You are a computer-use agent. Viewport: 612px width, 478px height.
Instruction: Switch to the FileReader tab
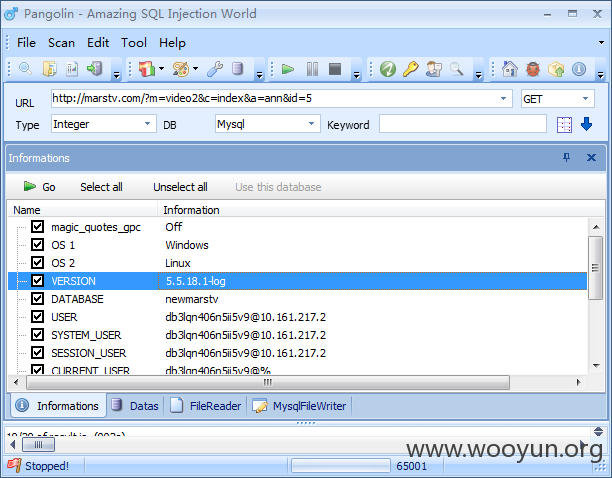pyautogui.click(x=206, y=406)
